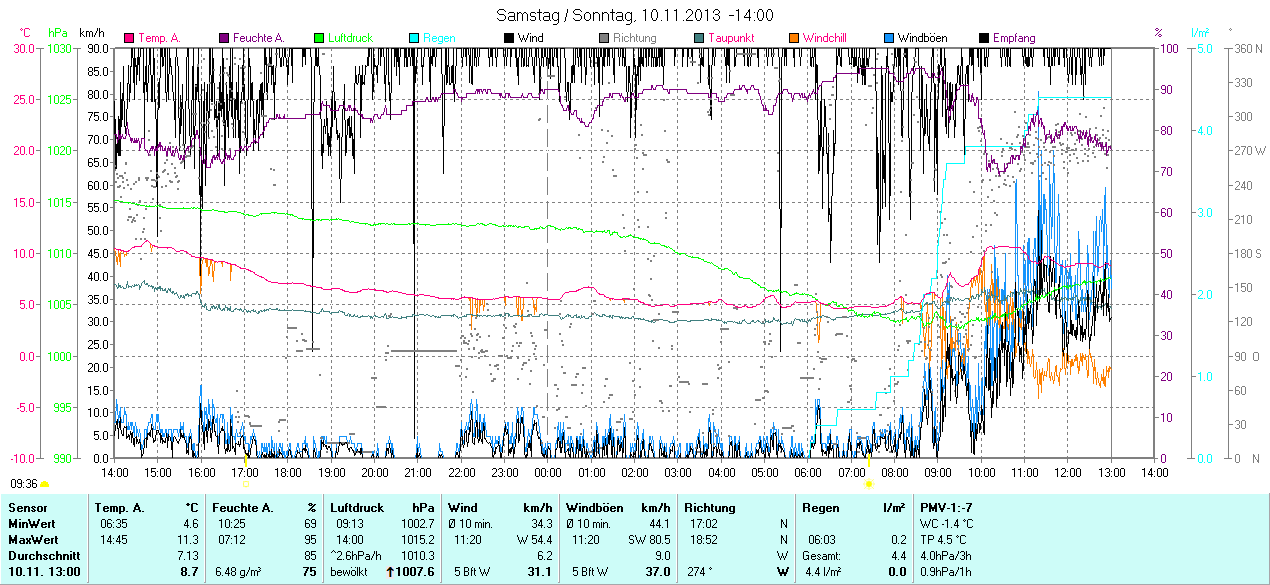
Task: Click the black Wind legend icon
Action: 509,38
